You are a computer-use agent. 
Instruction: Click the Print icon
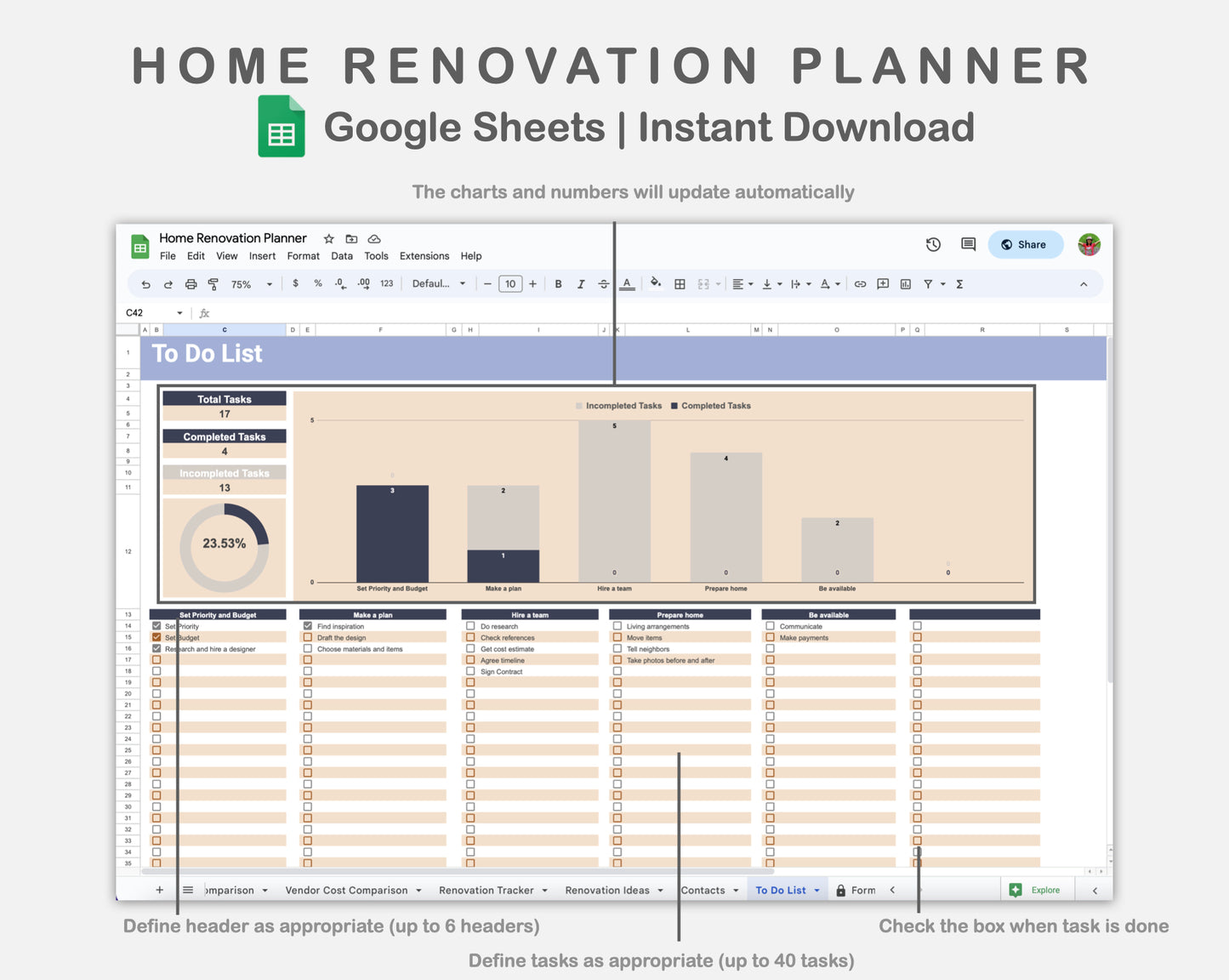coord(191,283)
